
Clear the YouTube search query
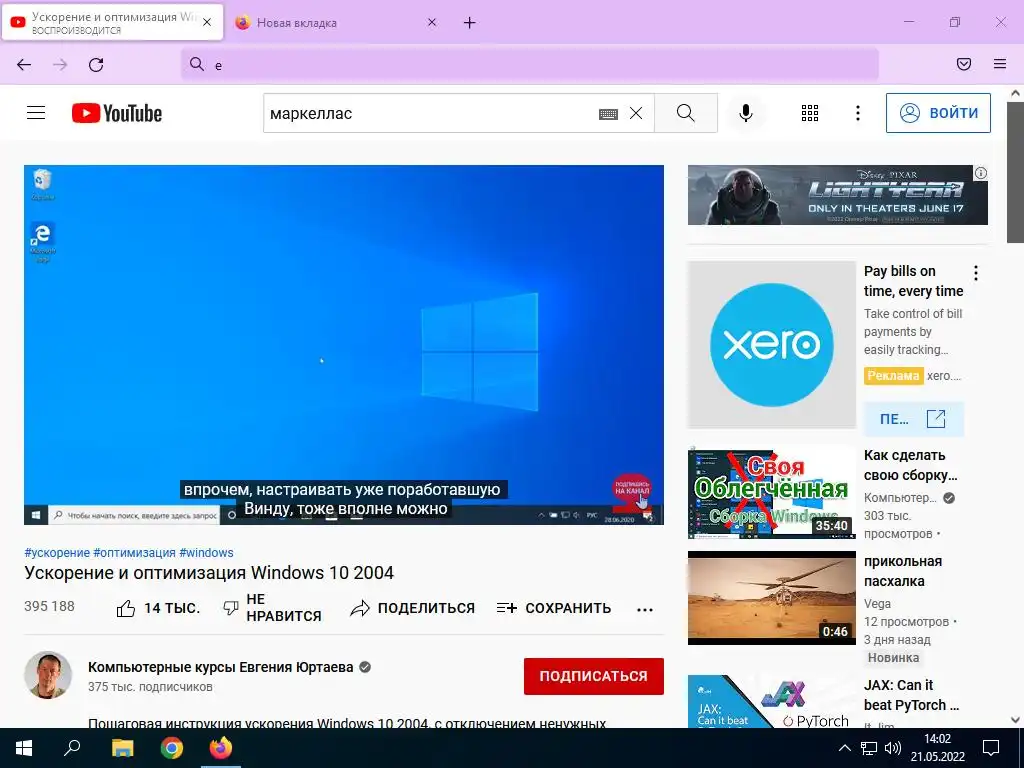click(x=635, y=114)
